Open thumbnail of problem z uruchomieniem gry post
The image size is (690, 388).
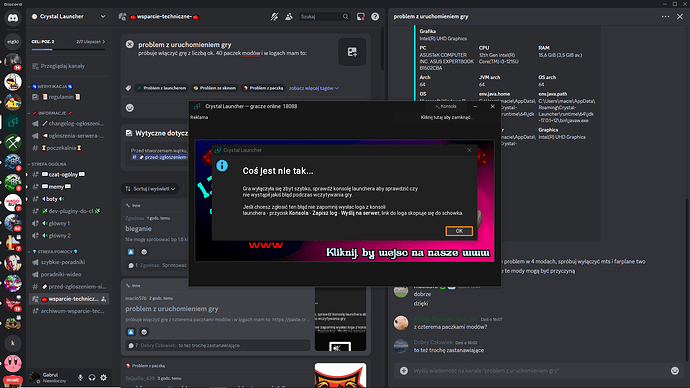340,319
